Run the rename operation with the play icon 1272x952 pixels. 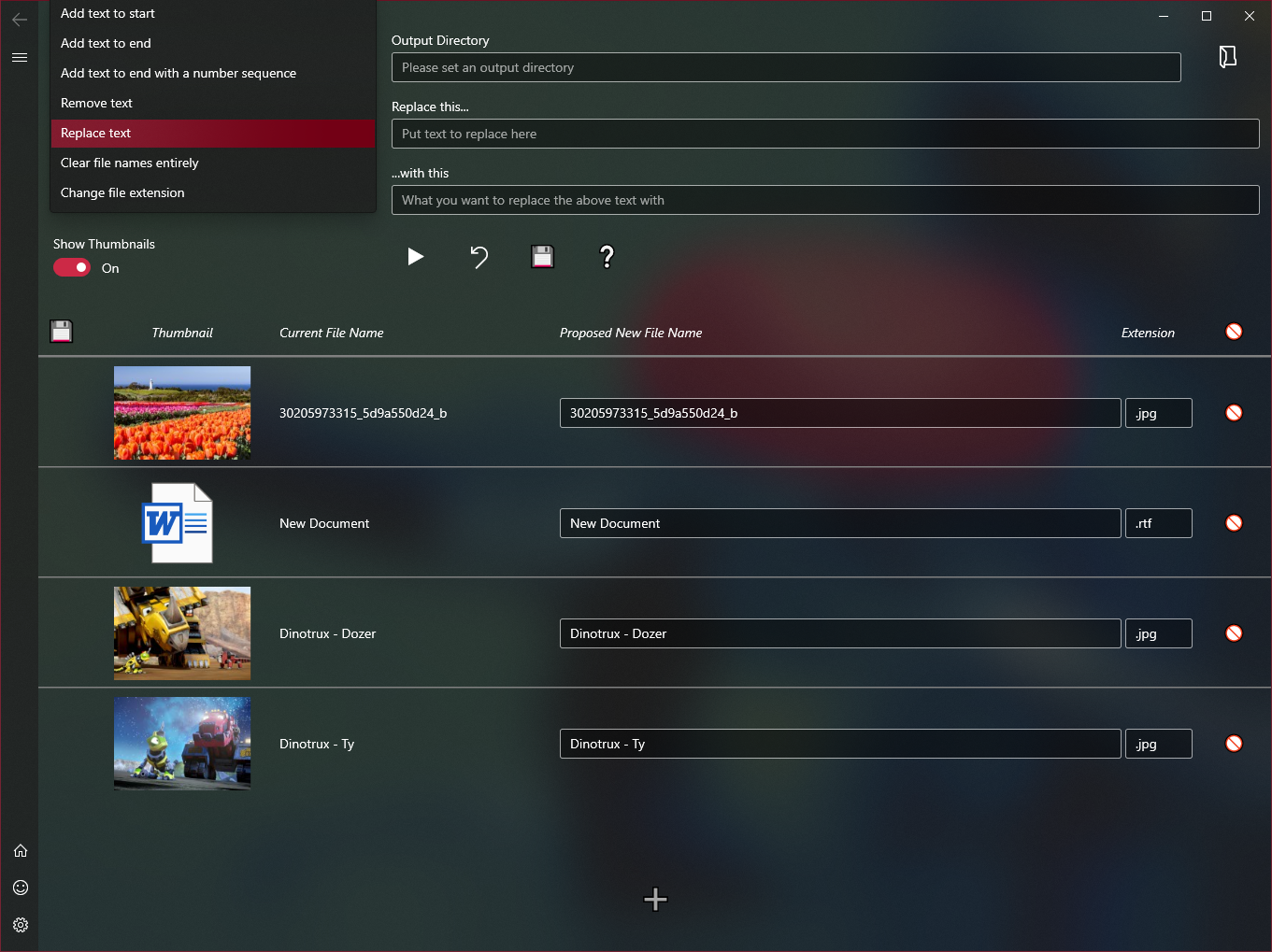tap(416, 256)
